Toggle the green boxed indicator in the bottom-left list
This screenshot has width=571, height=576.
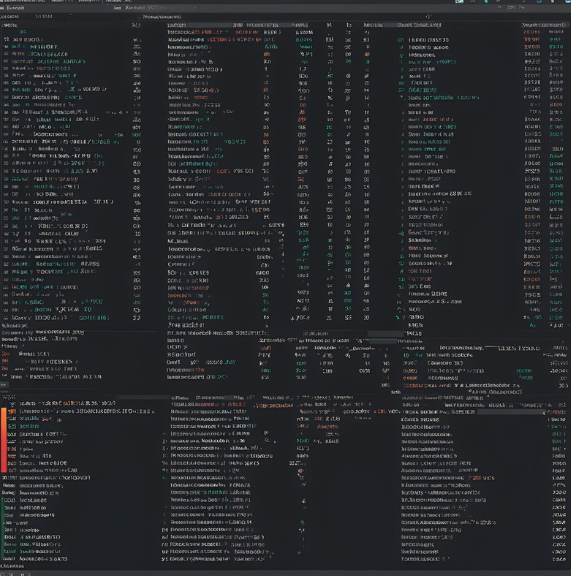click(12, 426)
